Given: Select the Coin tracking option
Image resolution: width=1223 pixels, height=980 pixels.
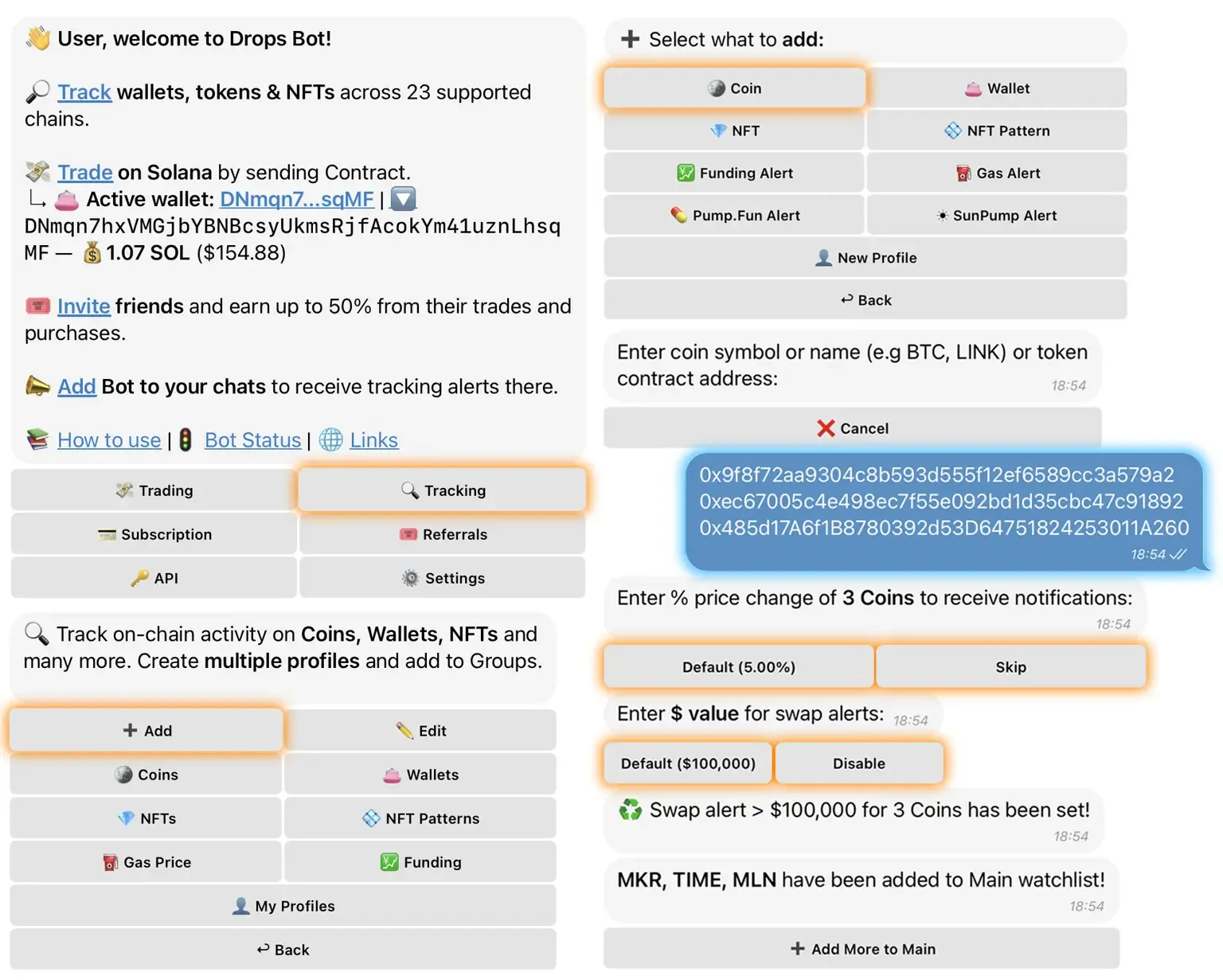Looking at the screenshot, I should coord(733,88).
